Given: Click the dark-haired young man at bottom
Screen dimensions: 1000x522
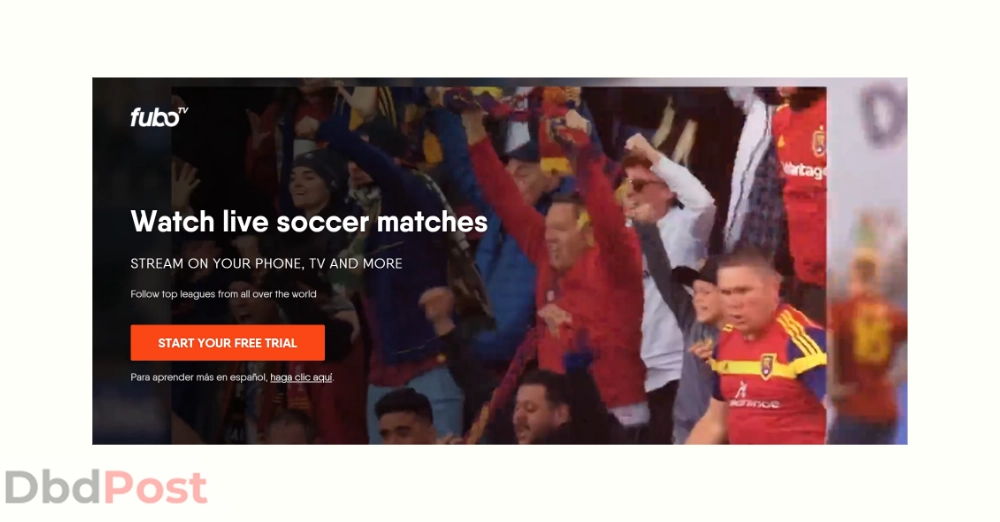Looking at the screenshot, I should (405, 418).
